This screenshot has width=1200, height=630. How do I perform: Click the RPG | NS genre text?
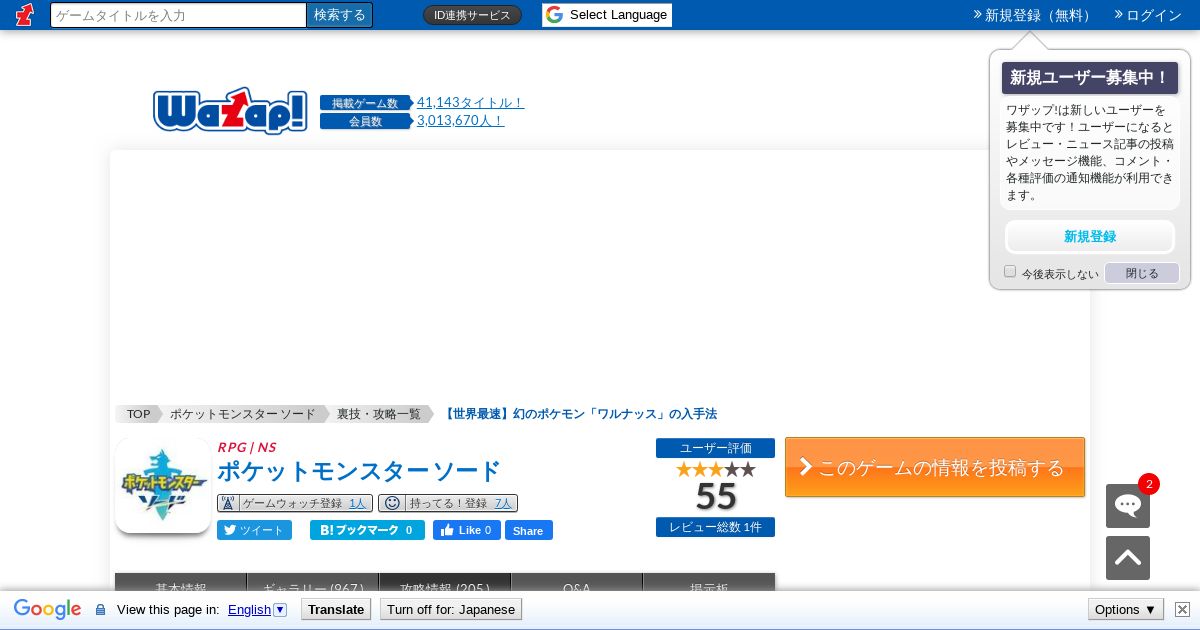(x=247, y=447)
